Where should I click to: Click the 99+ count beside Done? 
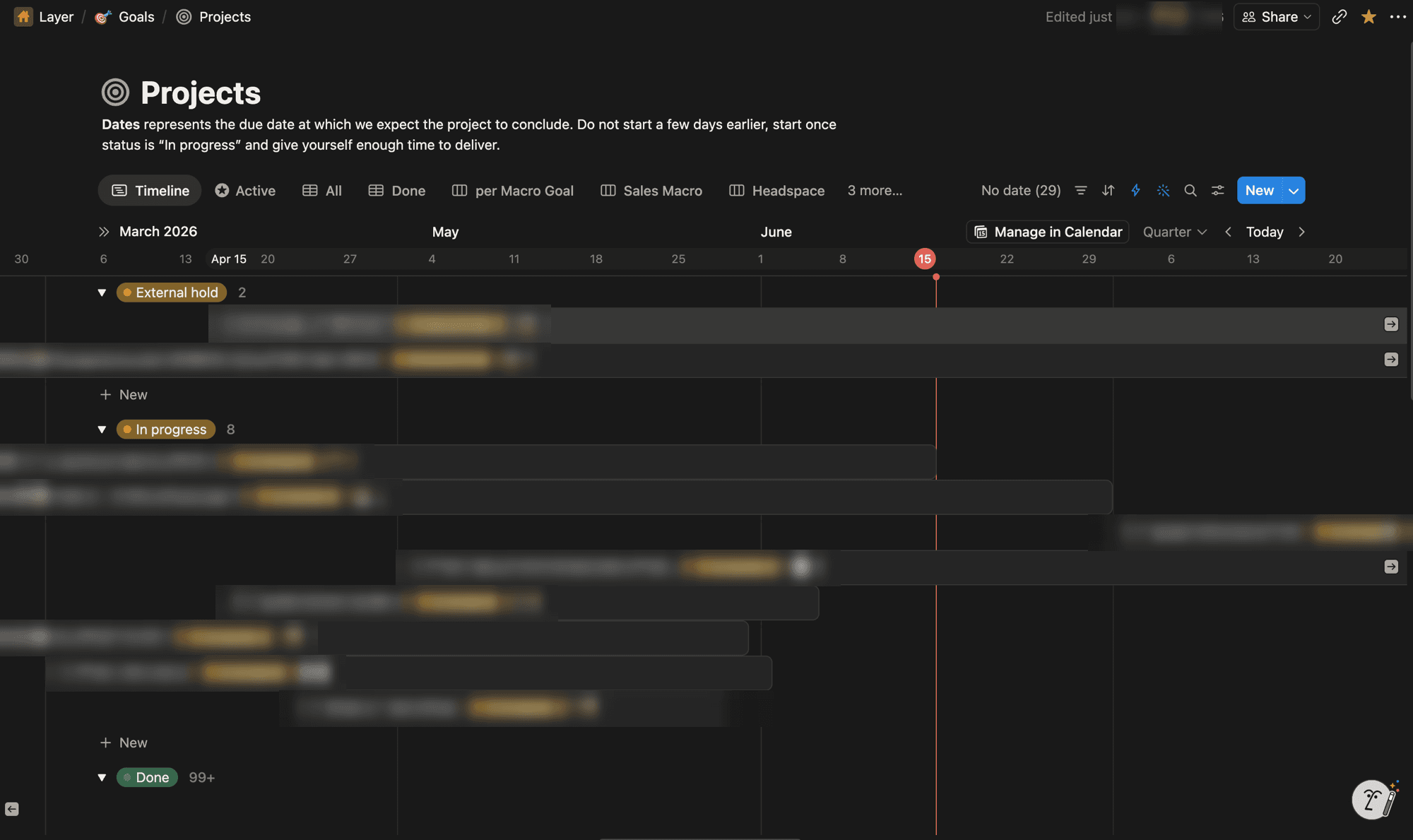click(x=201, y=777)
